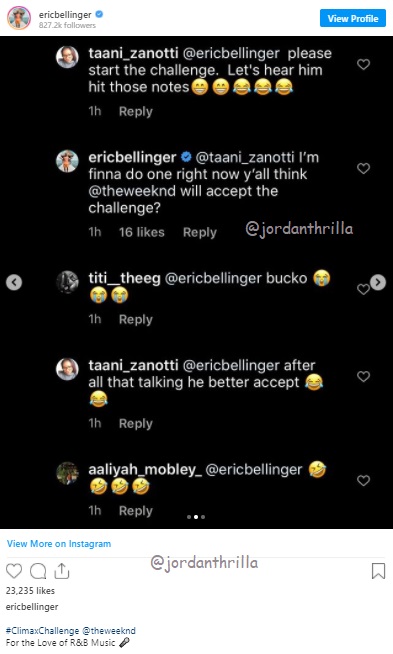
Task: Select the carousel page indicator dots
Action: [x=196, y=517]
